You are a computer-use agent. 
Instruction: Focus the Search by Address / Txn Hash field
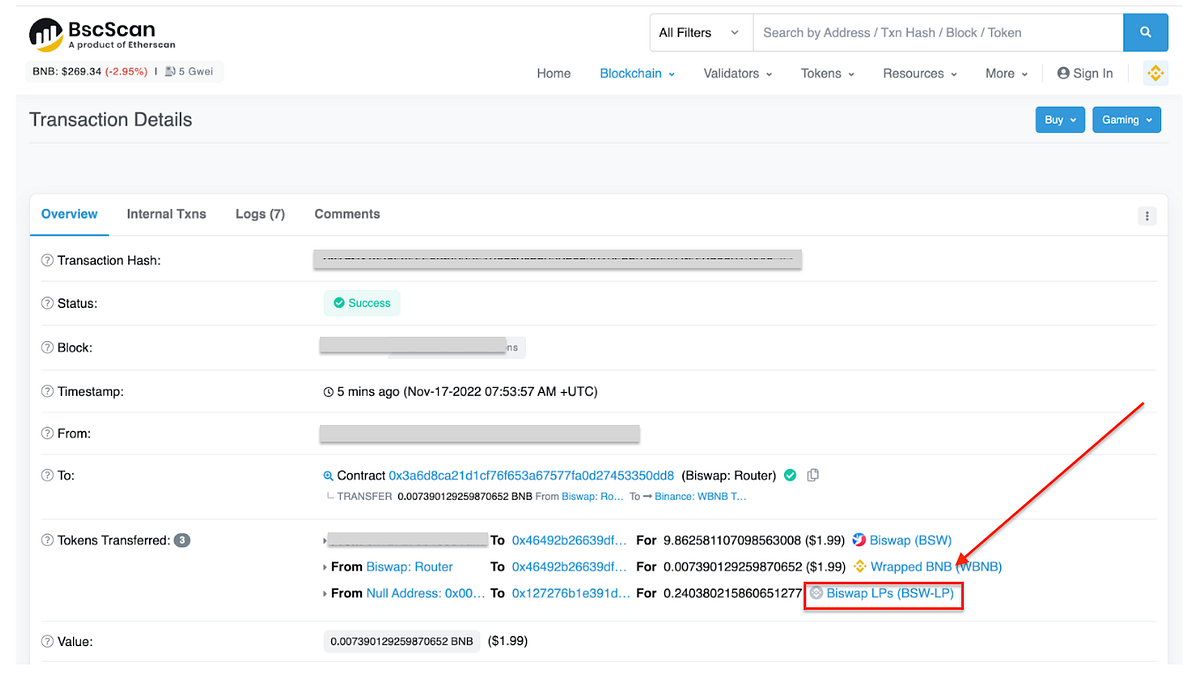pyautogui.click(x=938, y=32)
